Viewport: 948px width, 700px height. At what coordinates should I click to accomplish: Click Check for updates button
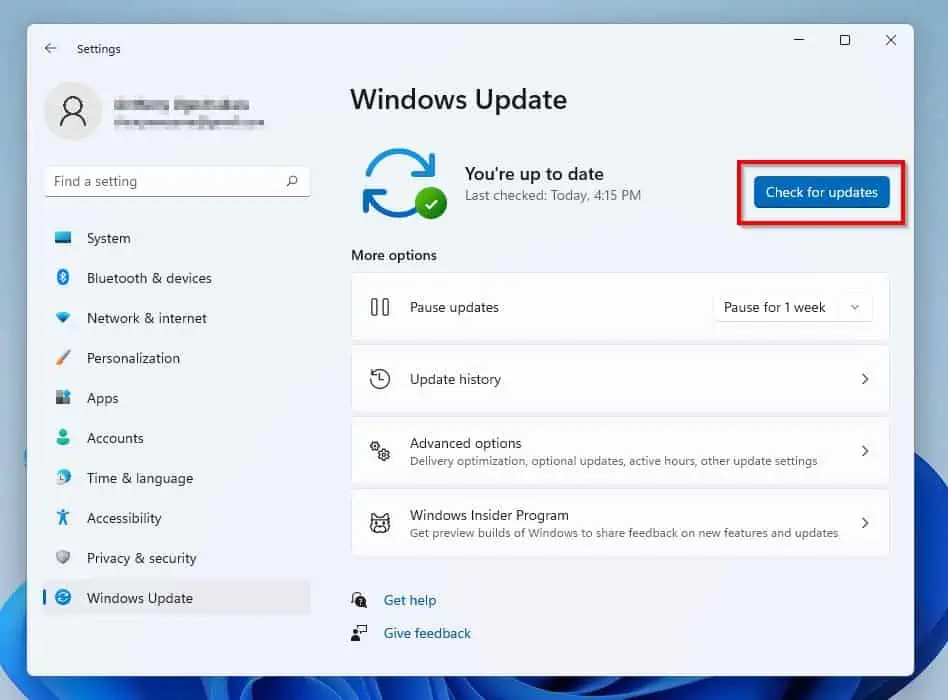point(821,192)
